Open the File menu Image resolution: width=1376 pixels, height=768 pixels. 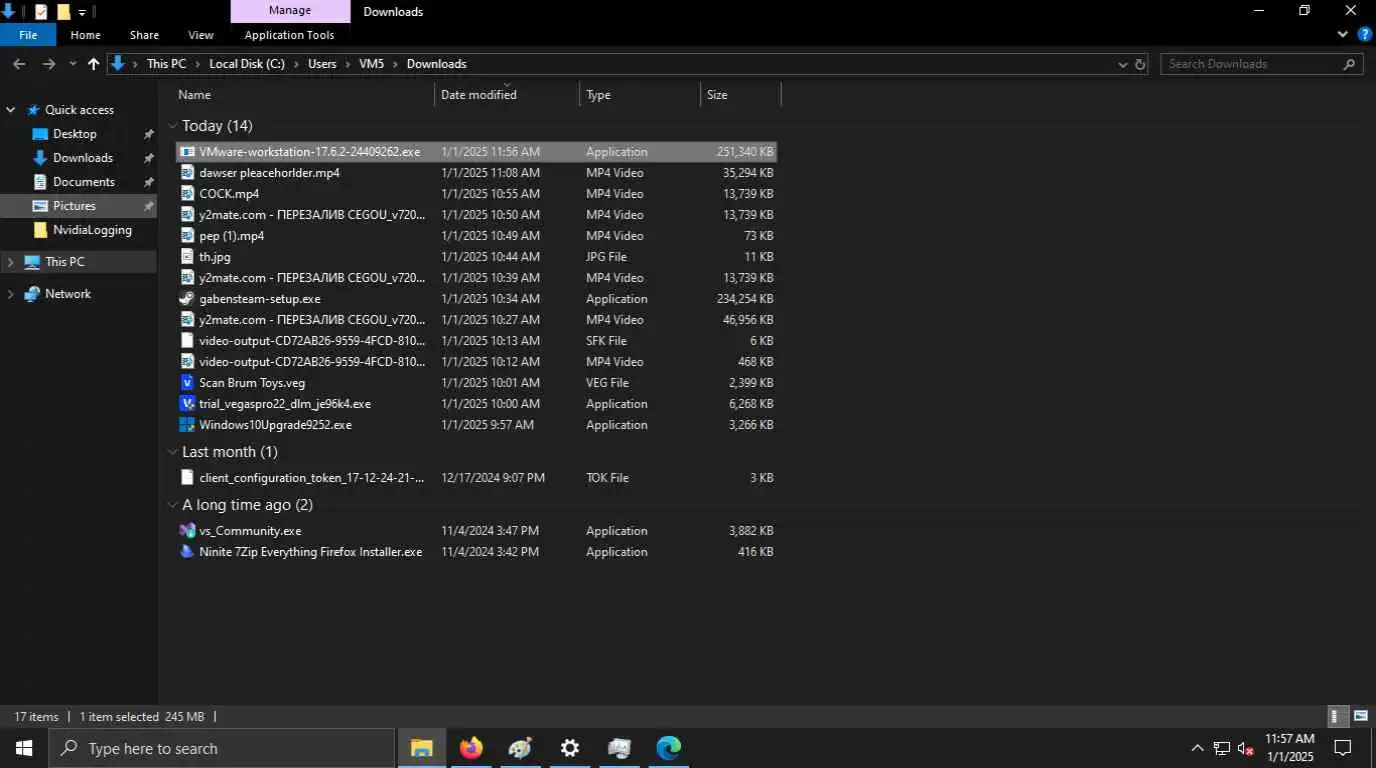28,35
